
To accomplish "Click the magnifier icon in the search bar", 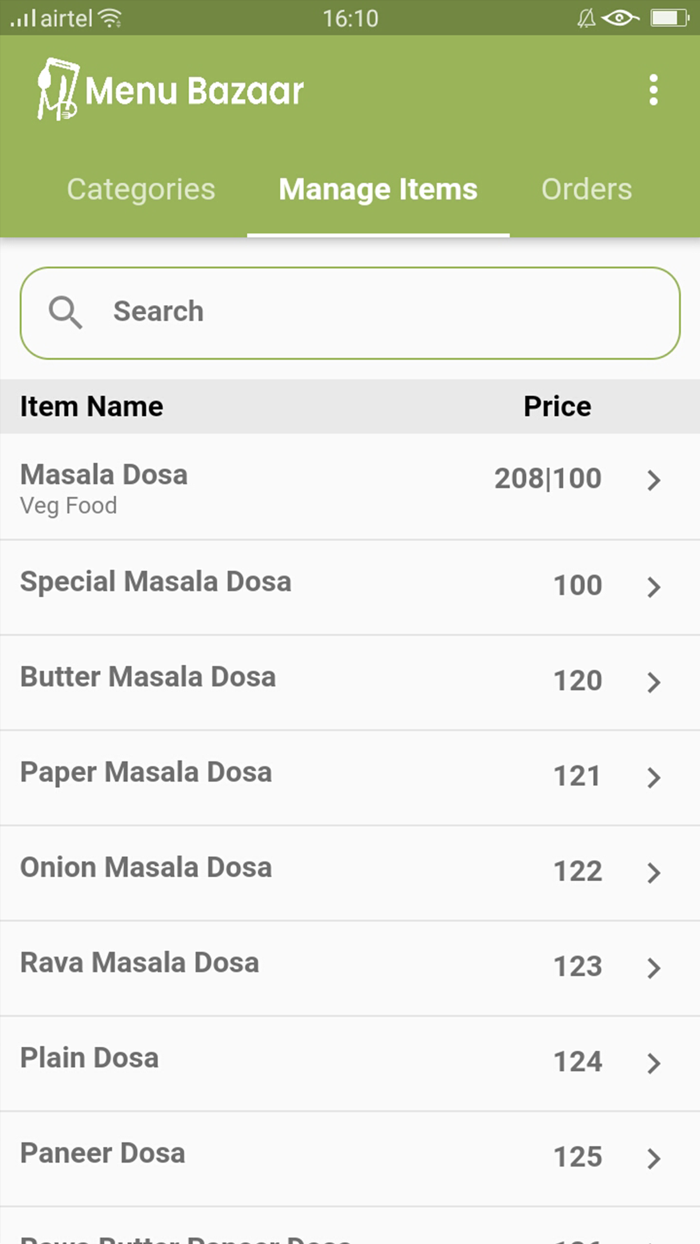I will [x=64, y=312].
